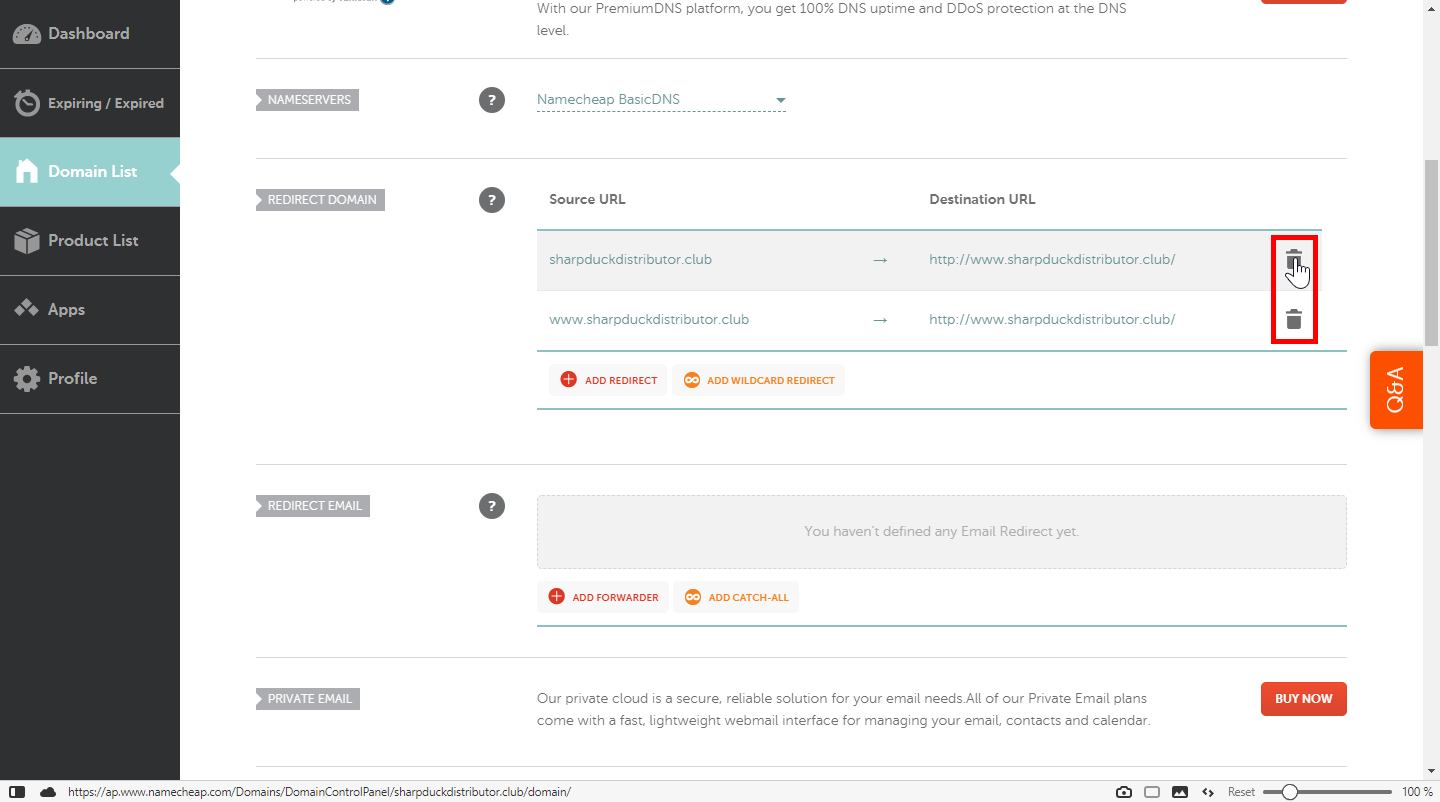The image size is (1440, 802).
Task: Click the Add Catch-All button
Action: click(736, 597)
